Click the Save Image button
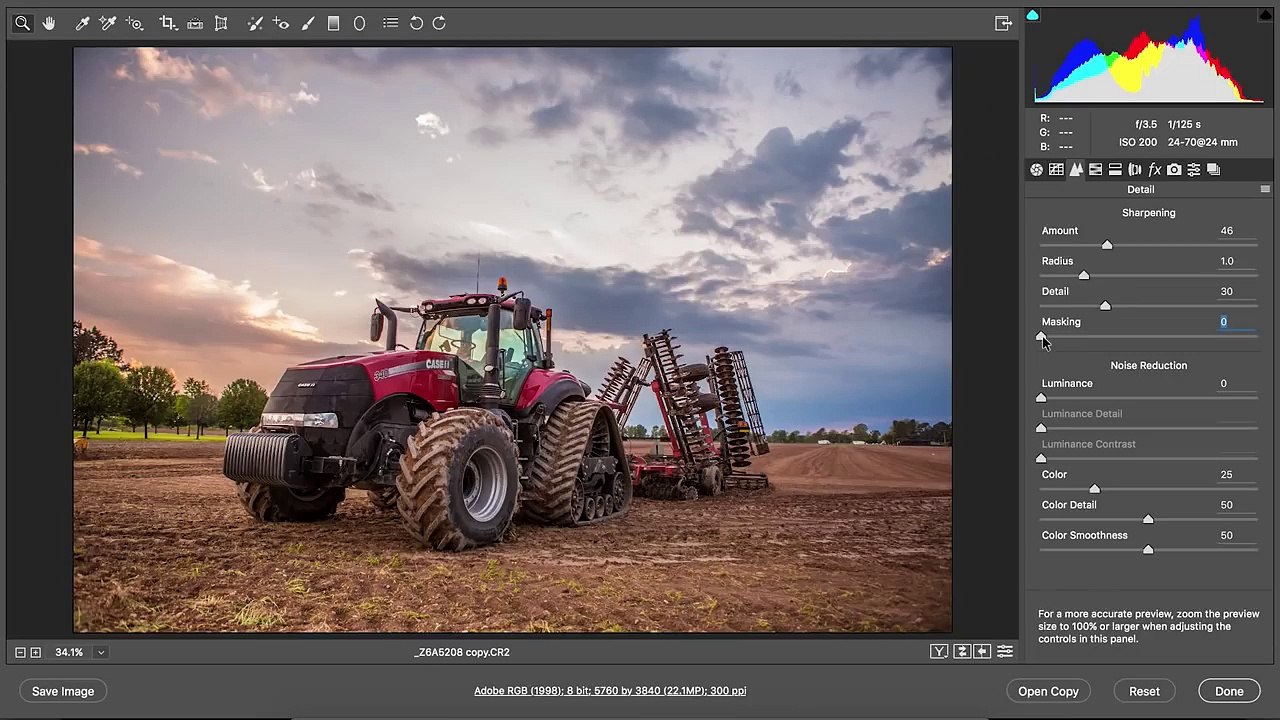Viewport: 1280px width, 720px height. pos(63,691)
